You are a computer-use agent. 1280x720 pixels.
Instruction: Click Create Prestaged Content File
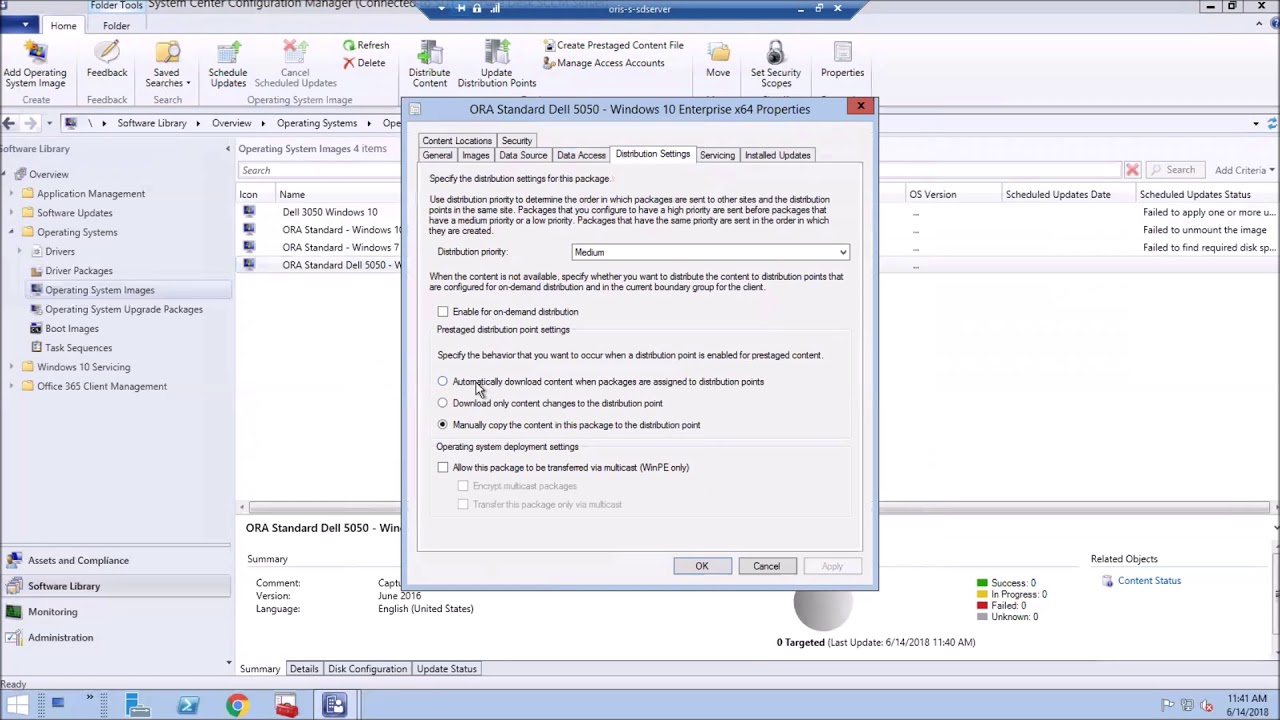tap(613, 45)
